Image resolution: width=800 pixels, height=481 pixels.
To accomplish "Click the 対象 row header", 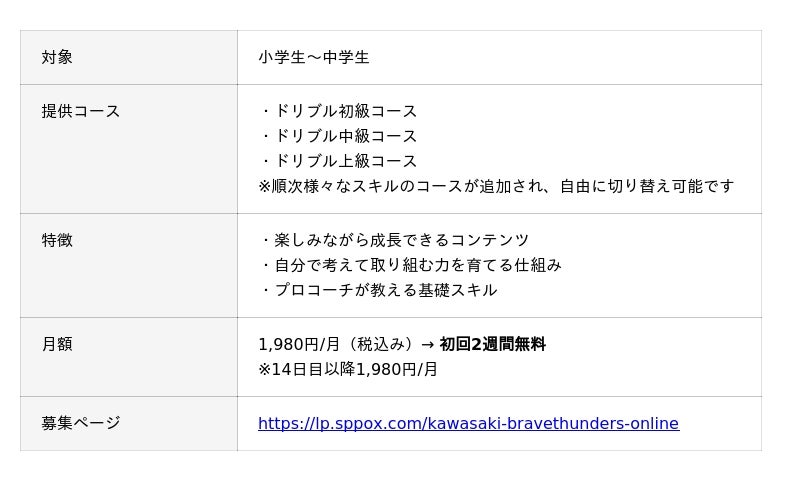I will (57, 57).
